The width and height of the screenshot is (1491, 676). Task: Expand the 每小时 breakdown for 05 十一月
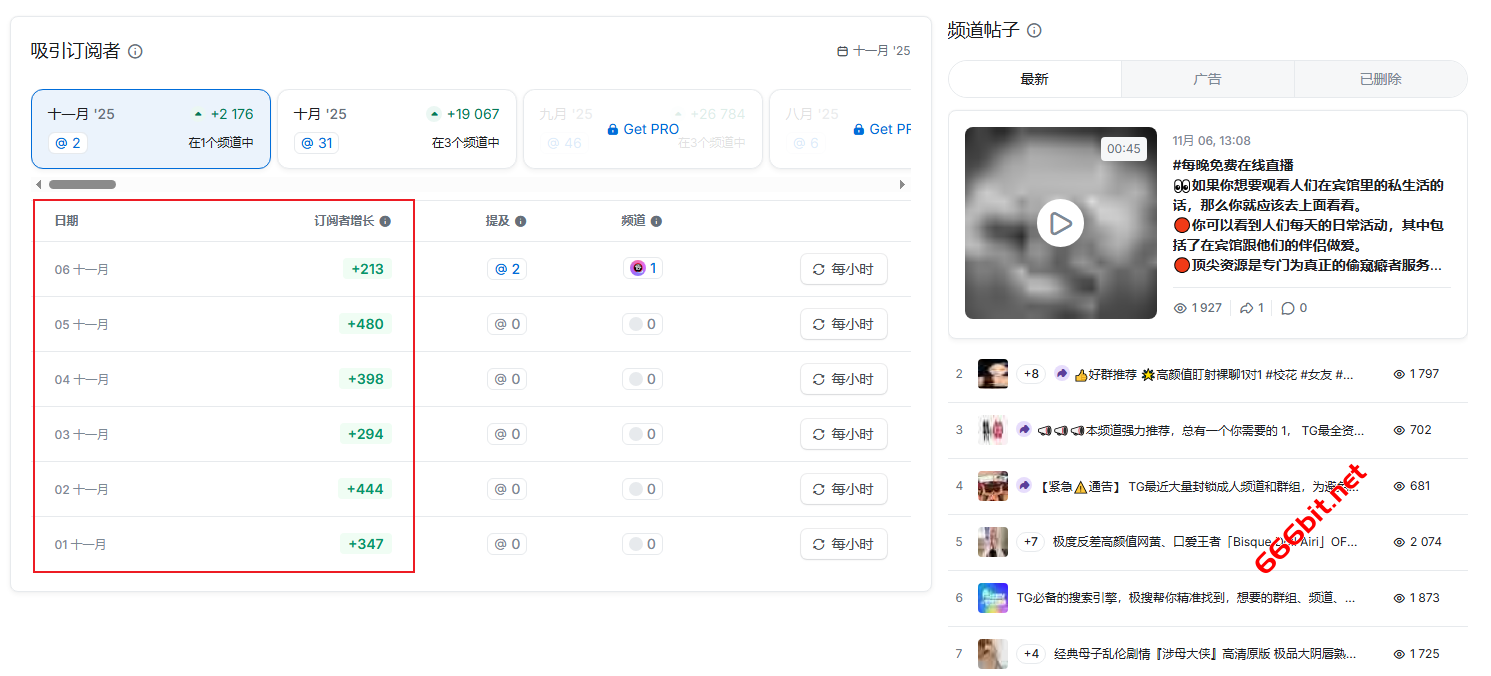click(x=843, y=324)
